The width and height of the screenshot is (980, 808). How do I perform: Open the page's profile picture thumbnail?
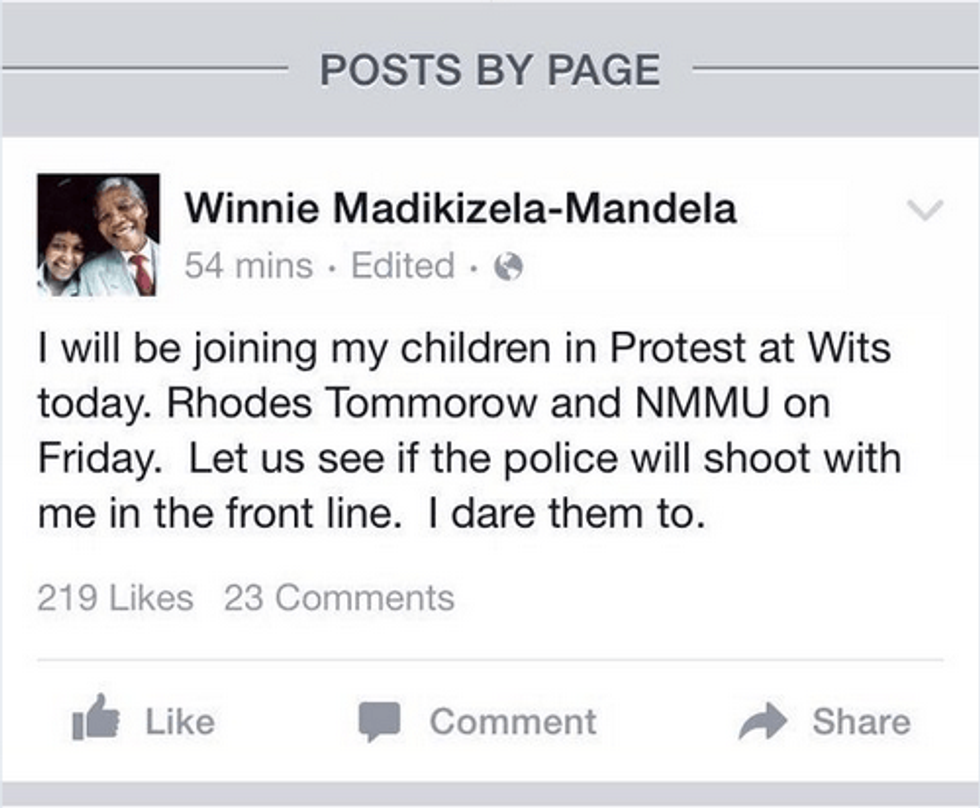pyautogui.click(x=98, y=235)
